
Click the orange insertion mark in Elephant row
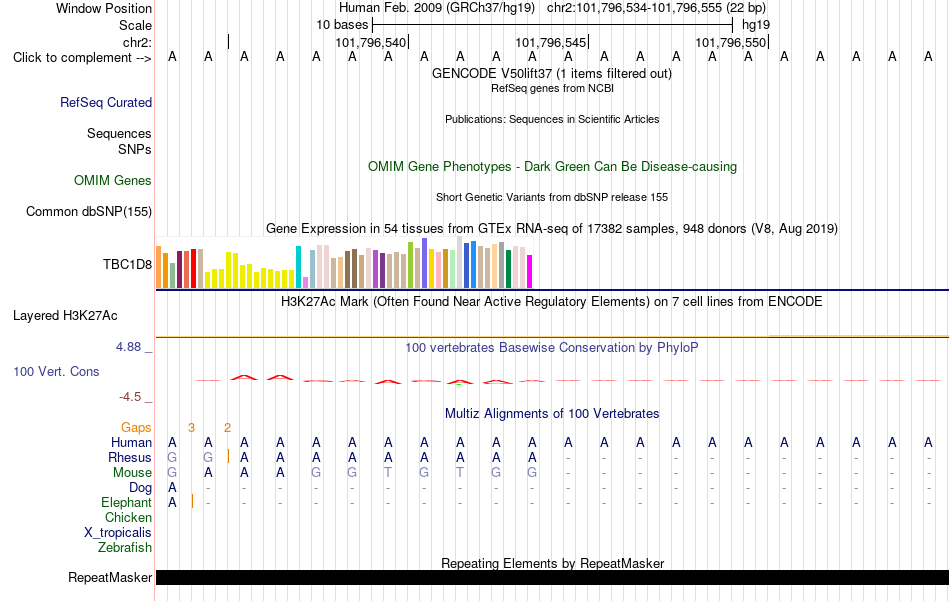[x=192, y=501]
